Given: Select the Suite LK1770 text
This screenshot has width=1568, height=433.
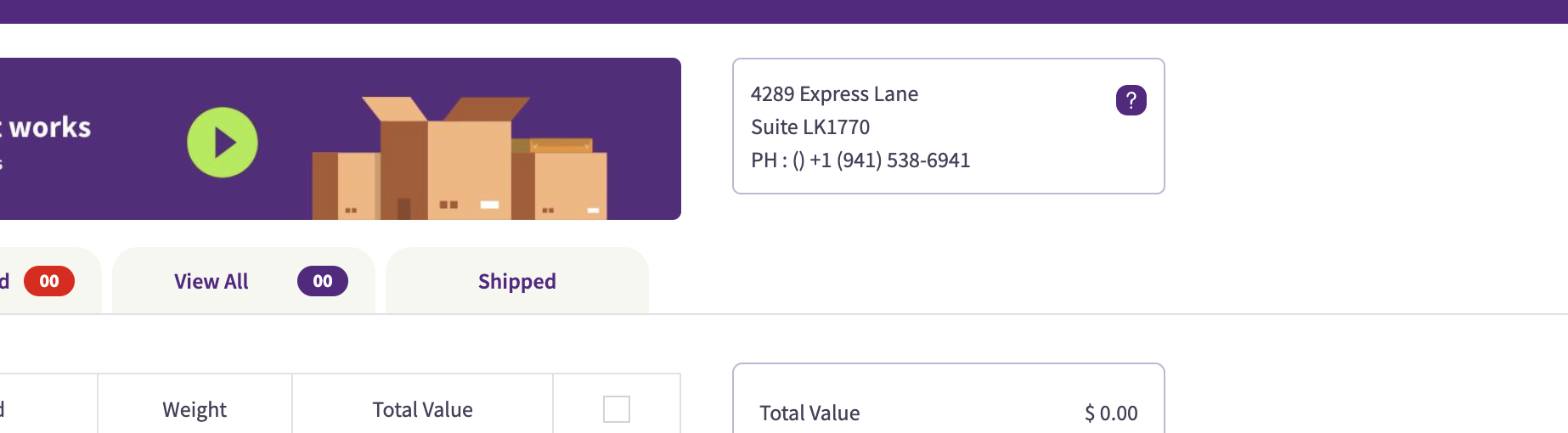Looking at the screenshot, I should point(810,127).
